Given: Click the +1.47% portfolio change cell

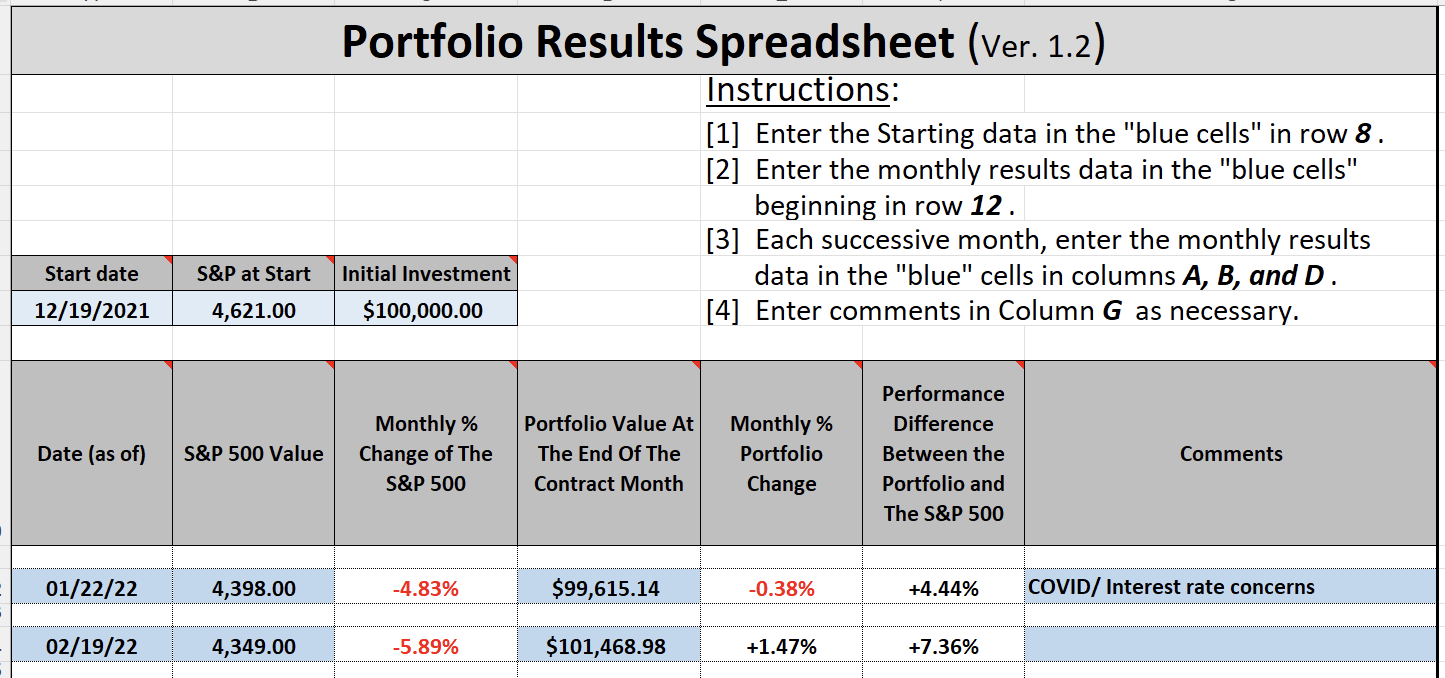Looking at the screenshot, I should (x=781, y=647).
